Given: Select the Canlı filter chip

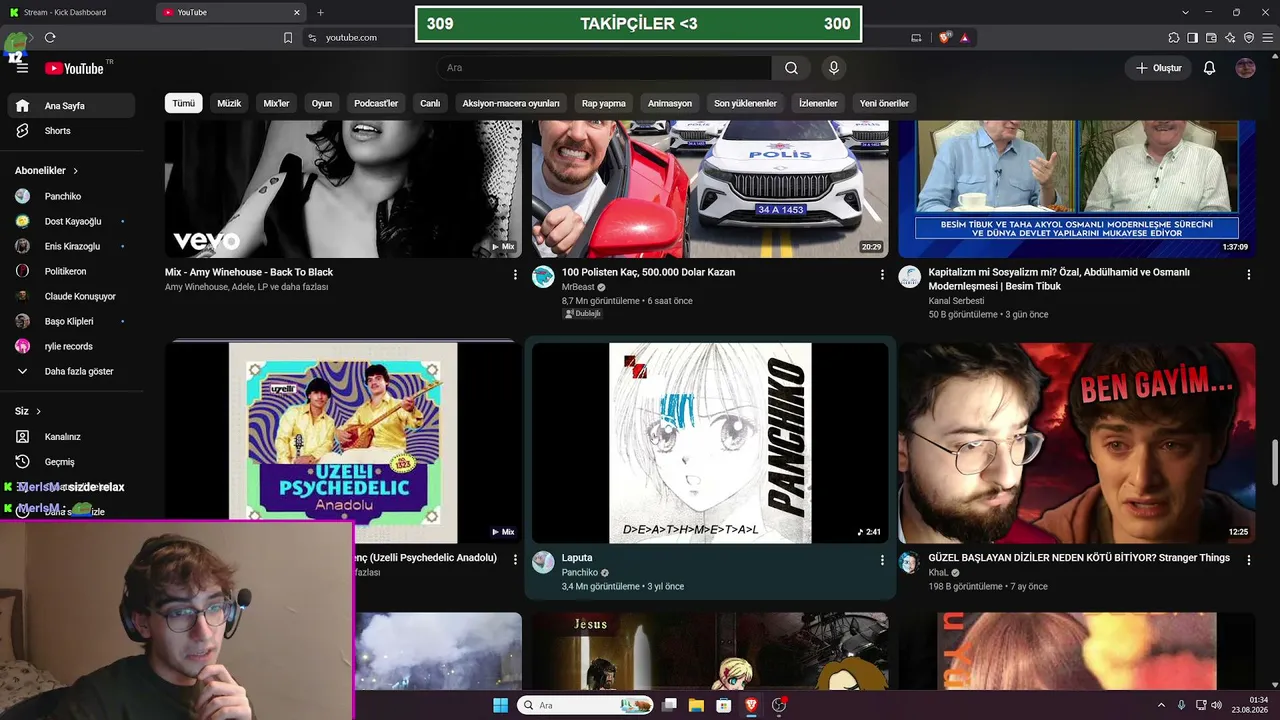Looking at the screenshot, I should [430, 103].
